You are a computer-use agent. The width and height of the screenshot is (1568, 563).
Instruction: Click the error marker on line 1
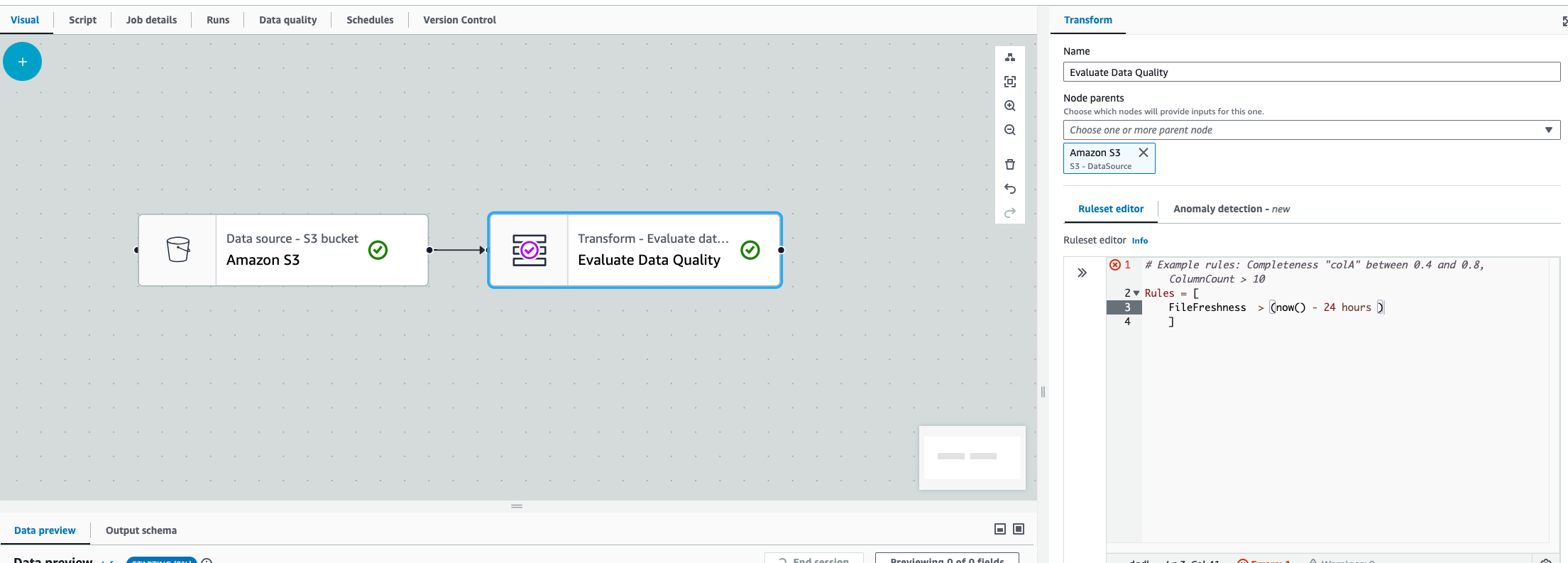[1115, 265]
